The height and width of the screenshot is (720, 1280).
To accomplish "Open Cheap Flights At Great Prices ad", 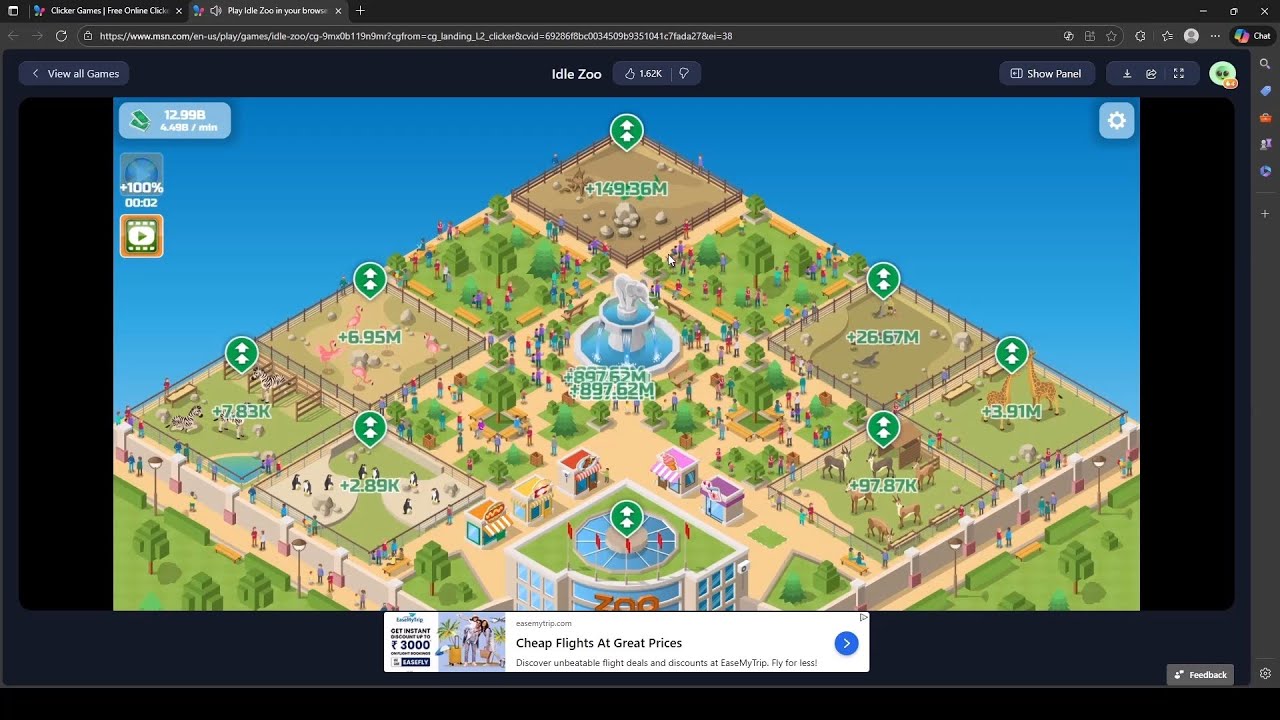I will point(599,643).
